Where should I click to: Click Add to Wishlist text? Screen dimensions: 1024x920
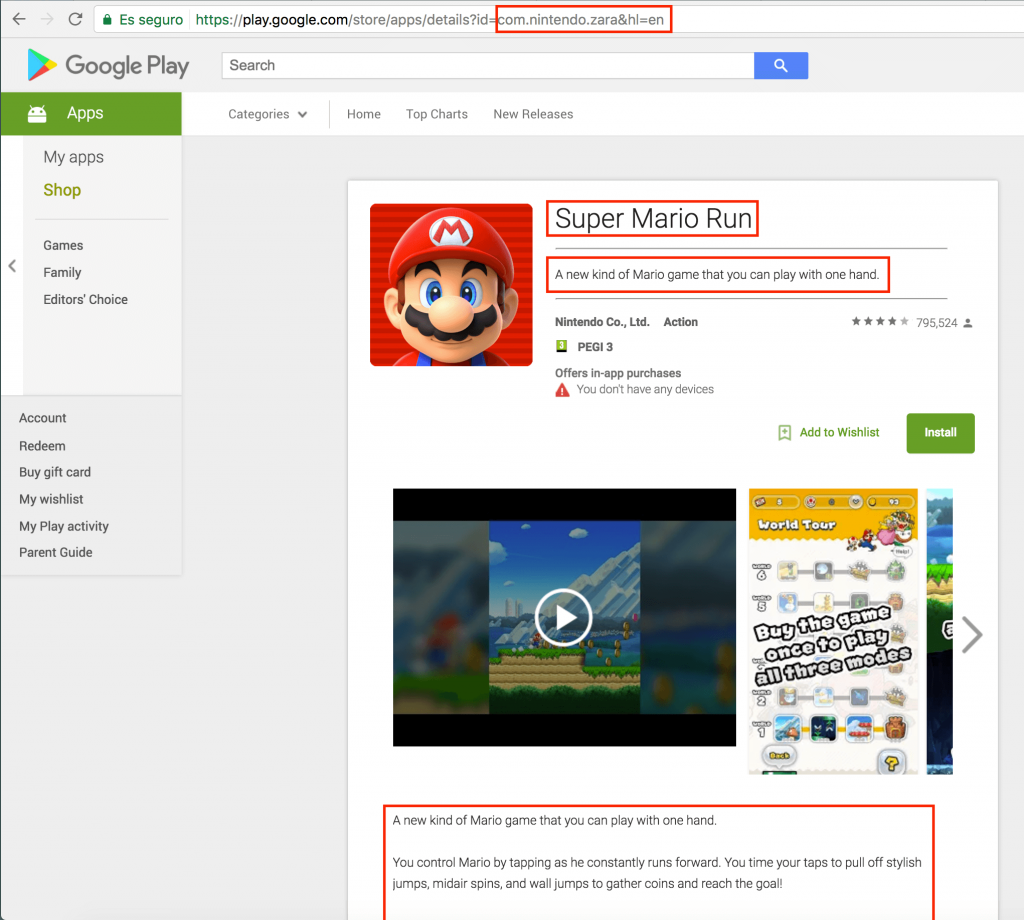point(839,432)
